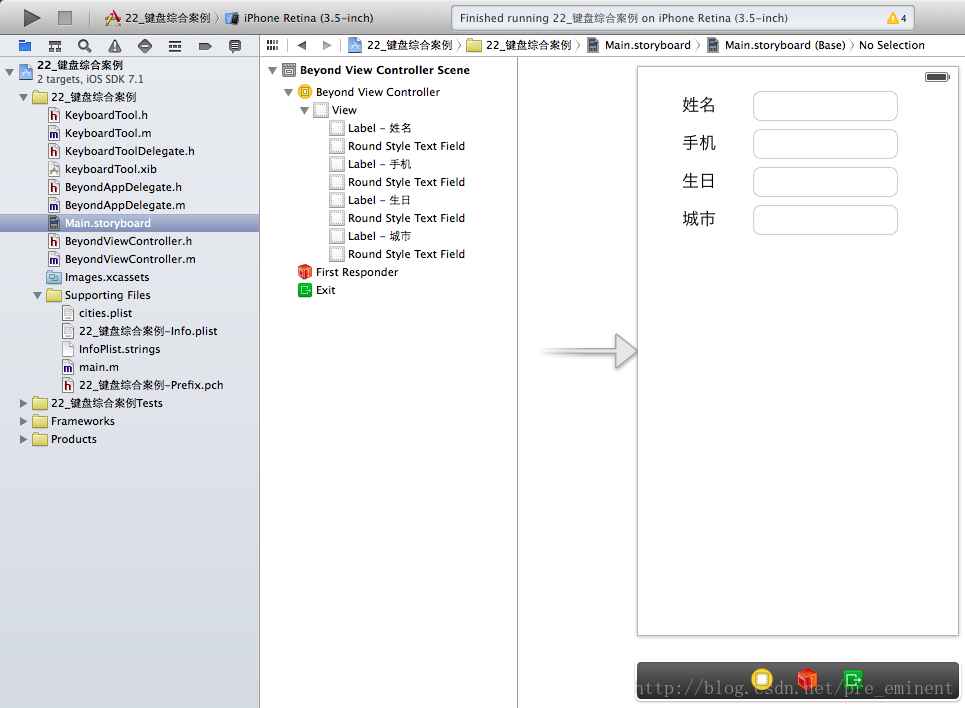
Task: Select KeyboardToolDelegate.h file
Action: (129, 151)
